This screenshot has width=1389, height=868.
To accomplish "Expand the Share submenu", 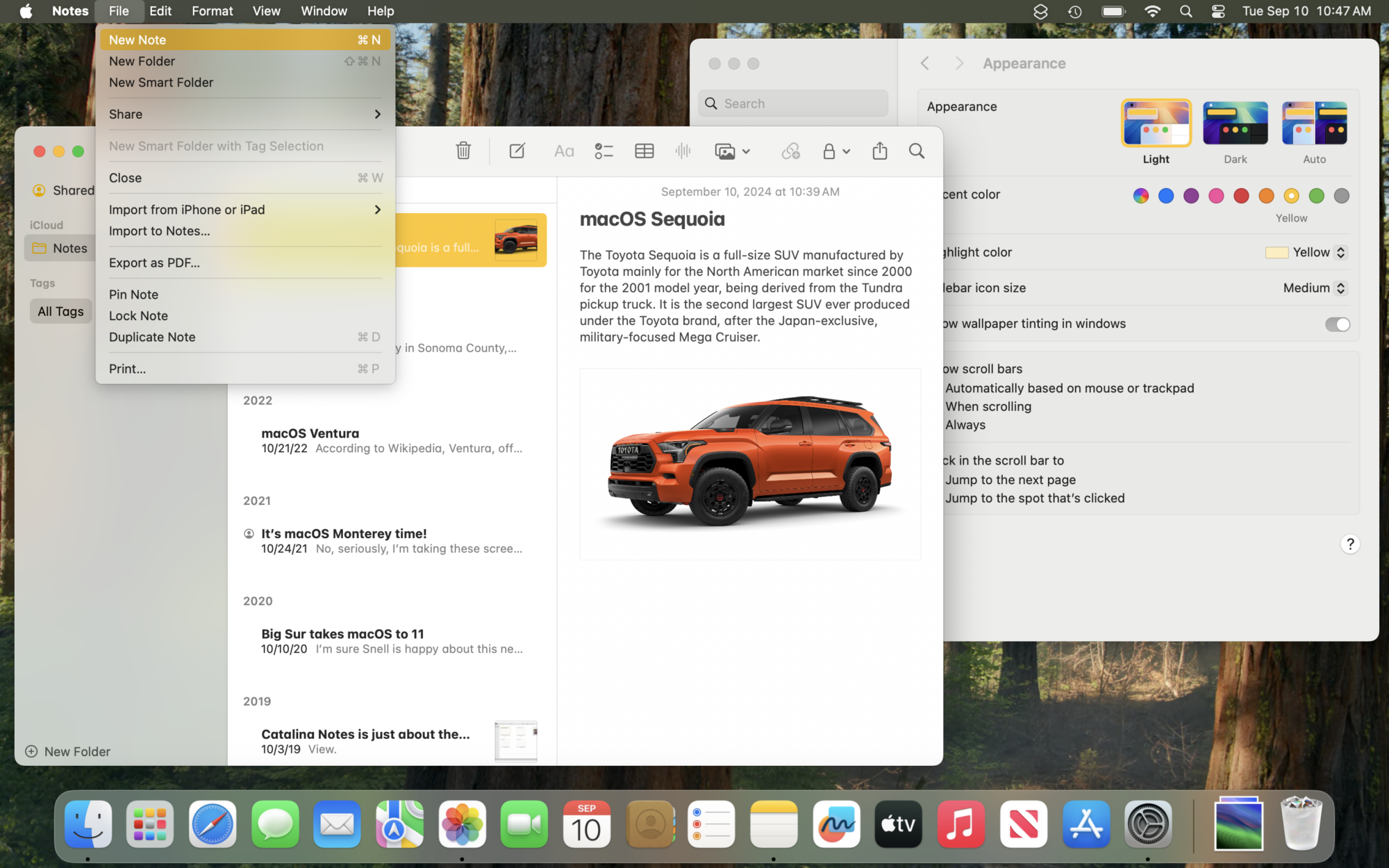I will click(244, 114).
